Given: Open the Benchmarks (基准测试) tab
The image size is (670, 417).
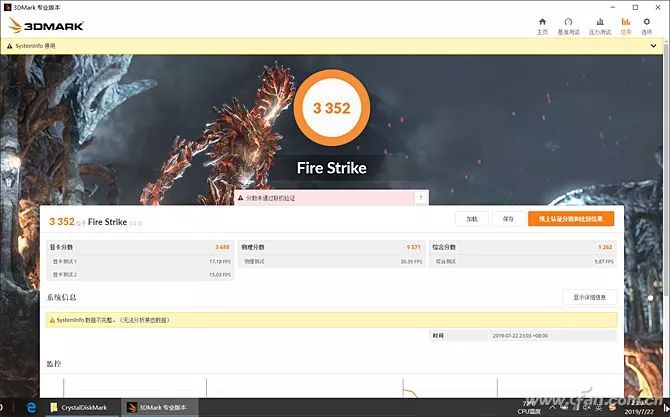Looking at the screenshot, I should tap(568, 26).
